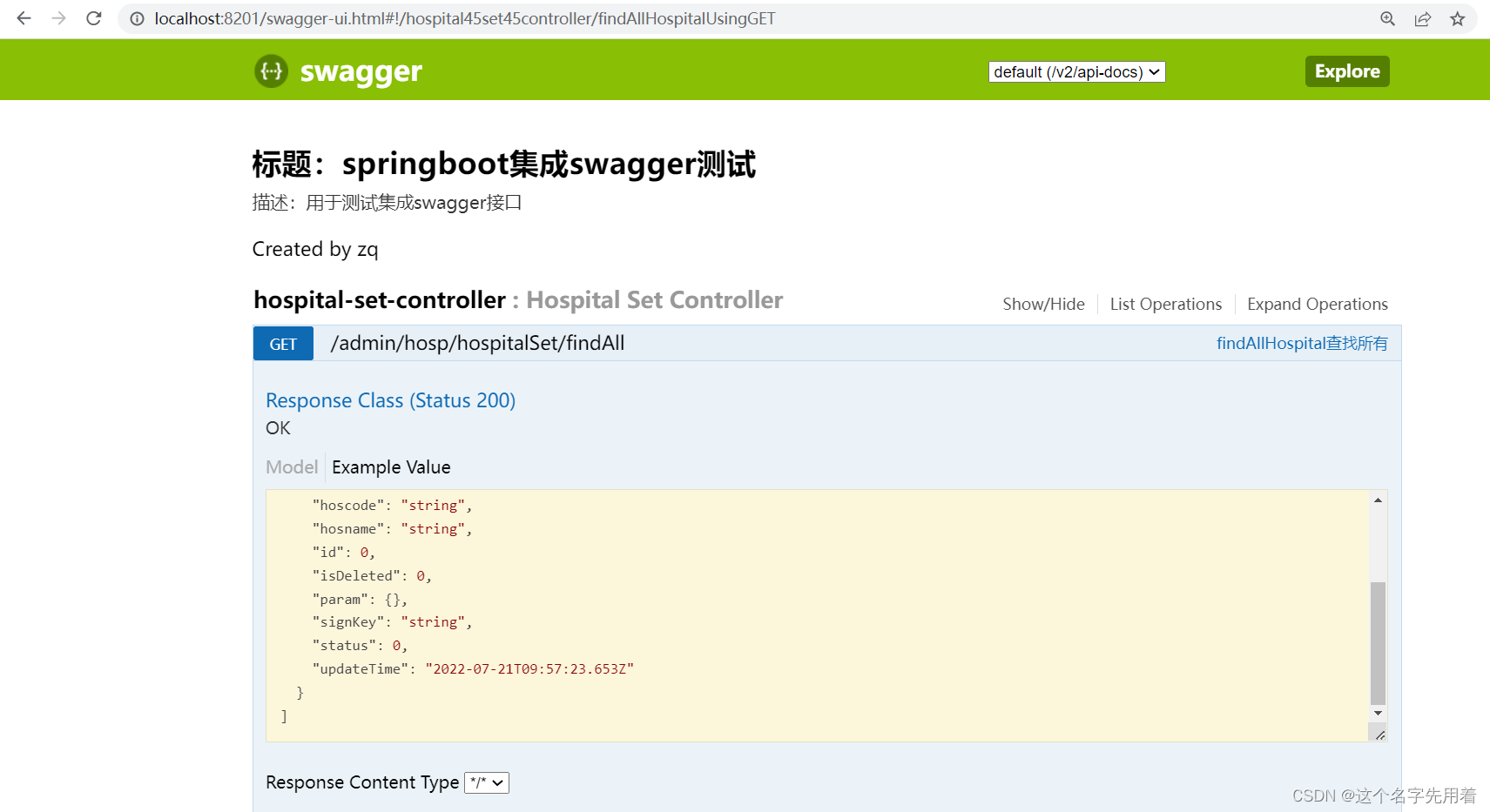Click the "hoscode" line in example JSON
The height and width of the screenshot is (812, 1490).
[x=392, y=505]
